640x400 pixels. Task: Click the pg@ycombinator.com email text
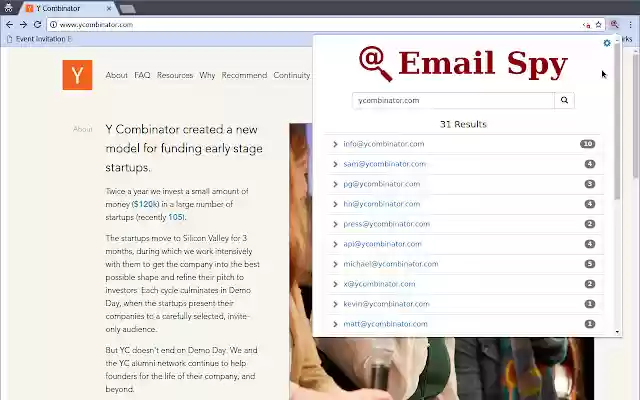[382, 184]
